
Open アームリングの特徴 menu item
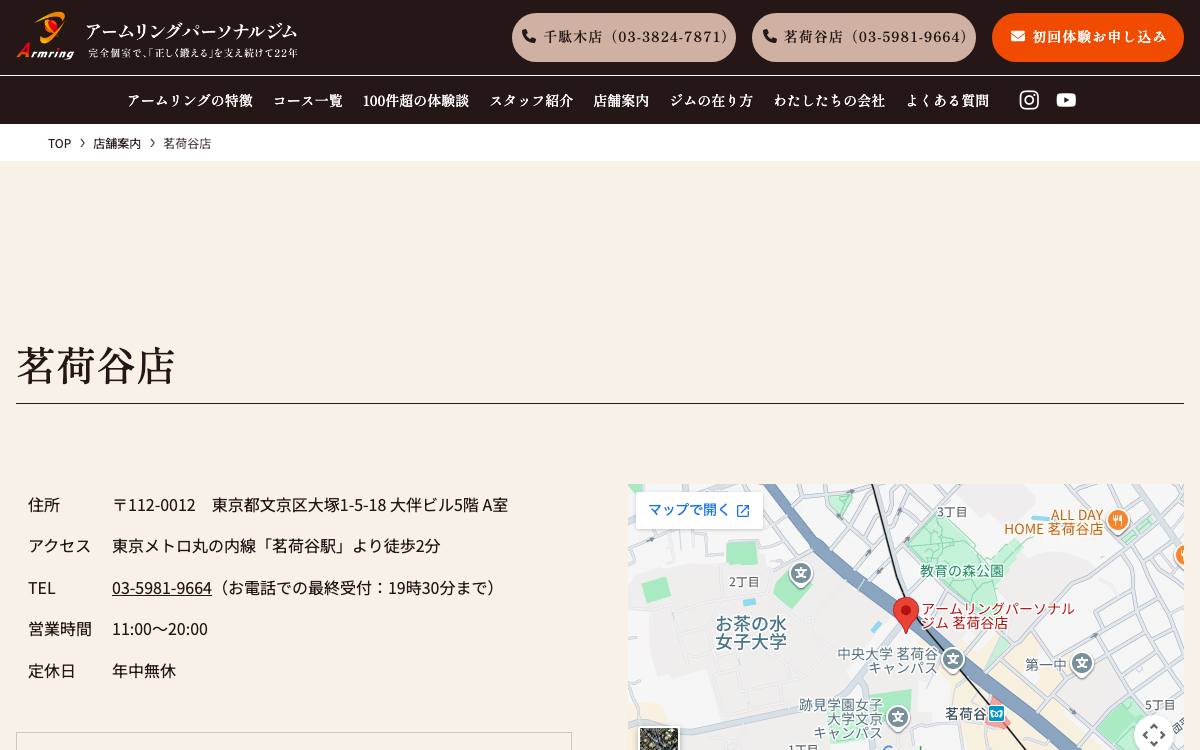coord(190,100)
